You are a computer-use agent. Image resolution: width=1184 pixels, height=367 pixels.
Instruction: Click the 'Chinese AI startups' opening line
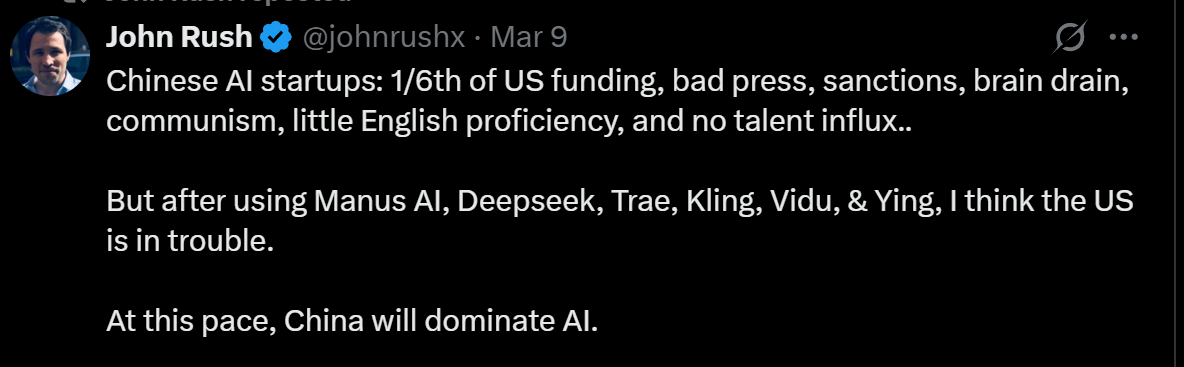coord(617,82)
